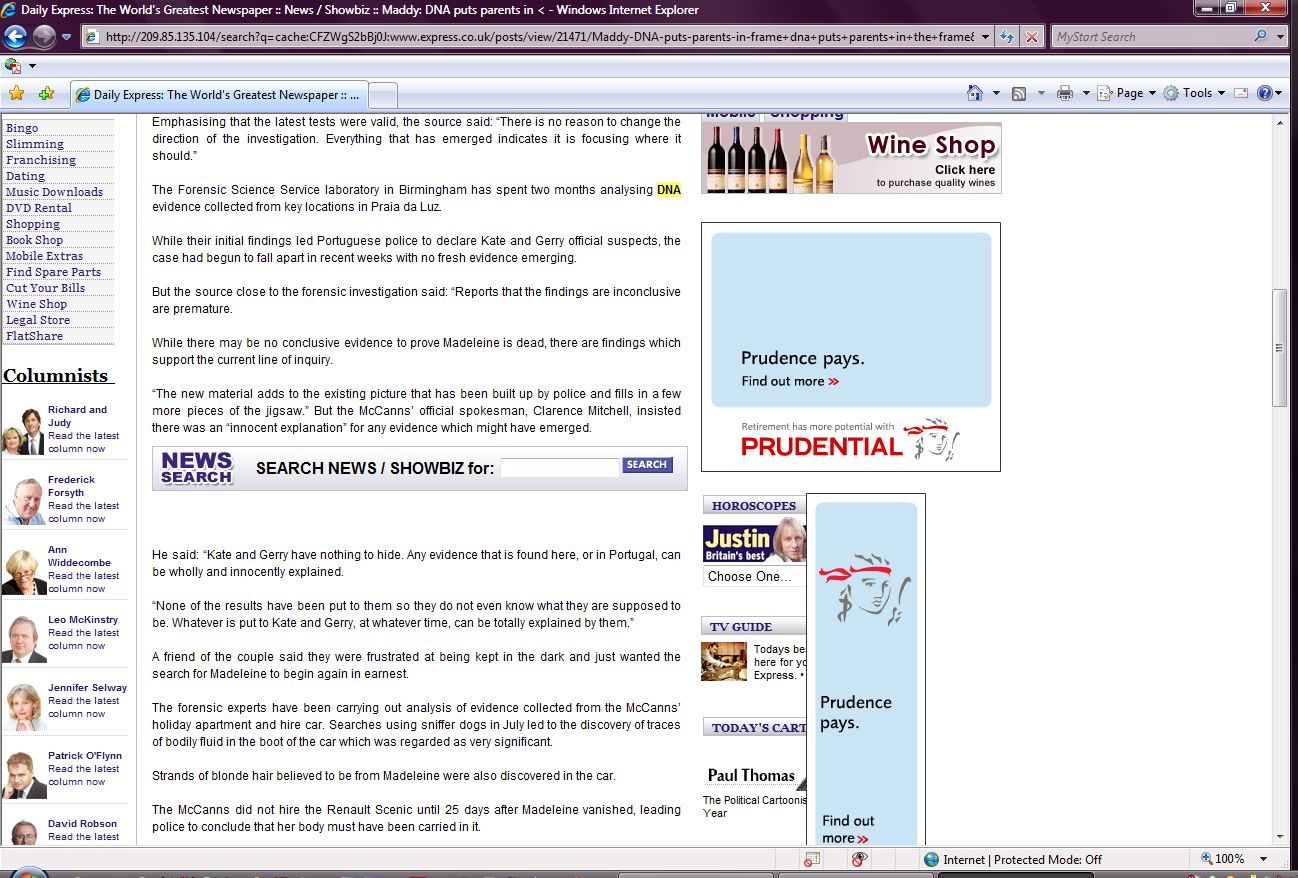Click the Help question mark icon
This screenshot has width=1298, height=878.
(x=1265, y=93)
